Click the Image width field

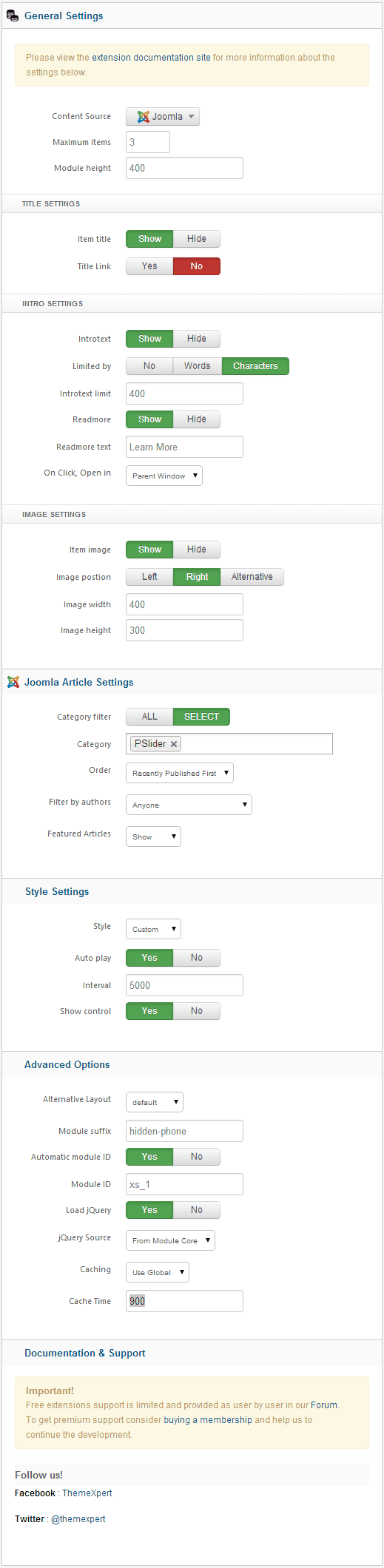point(184,604)
